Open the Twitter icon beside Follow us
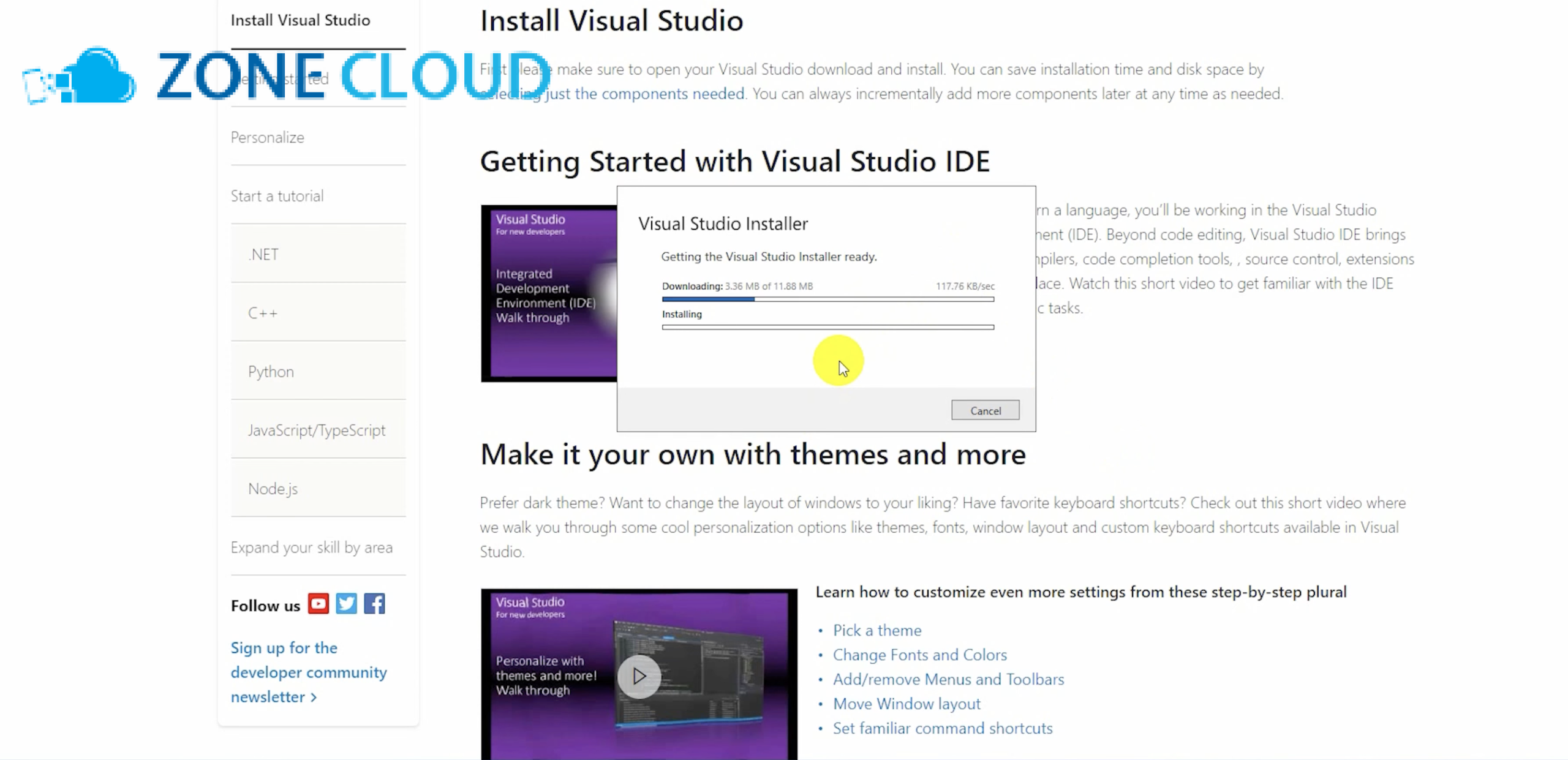This screenshot has height=760, width=1568. click(x=346, y=604)
